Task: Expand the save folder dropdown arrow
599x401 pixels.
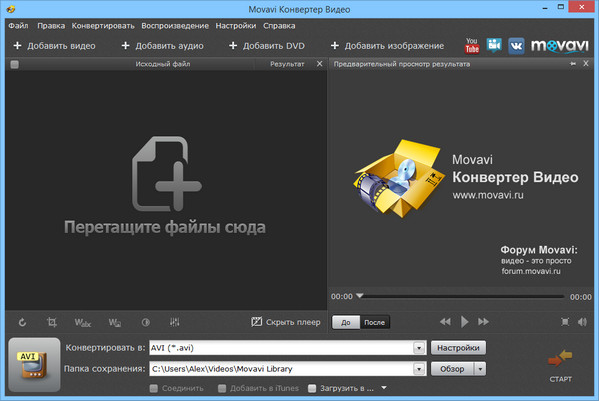Action: (419, 369)
